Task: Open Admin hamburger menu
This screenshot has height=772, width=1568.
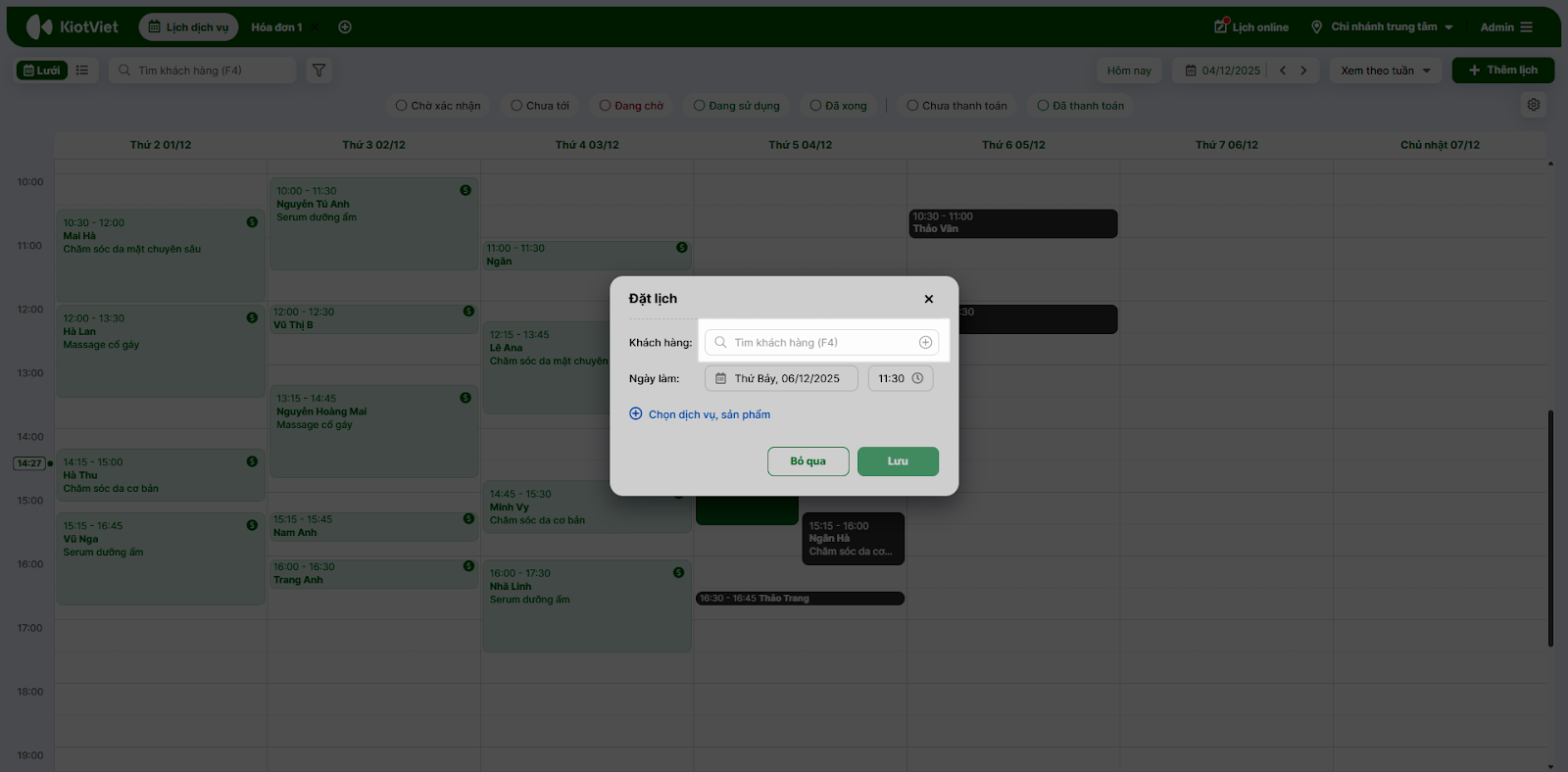Action: coord(1527,27)
